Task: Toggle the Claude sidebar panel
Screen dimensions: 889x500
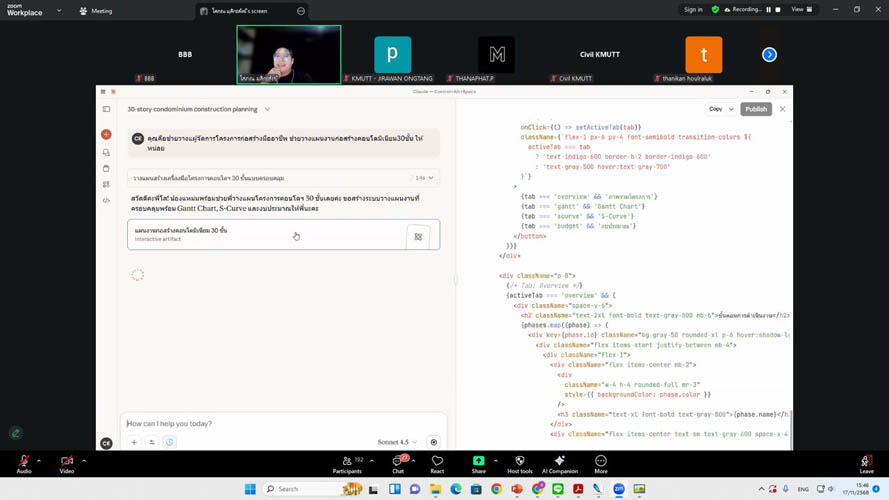Action: tap(106, 109)
